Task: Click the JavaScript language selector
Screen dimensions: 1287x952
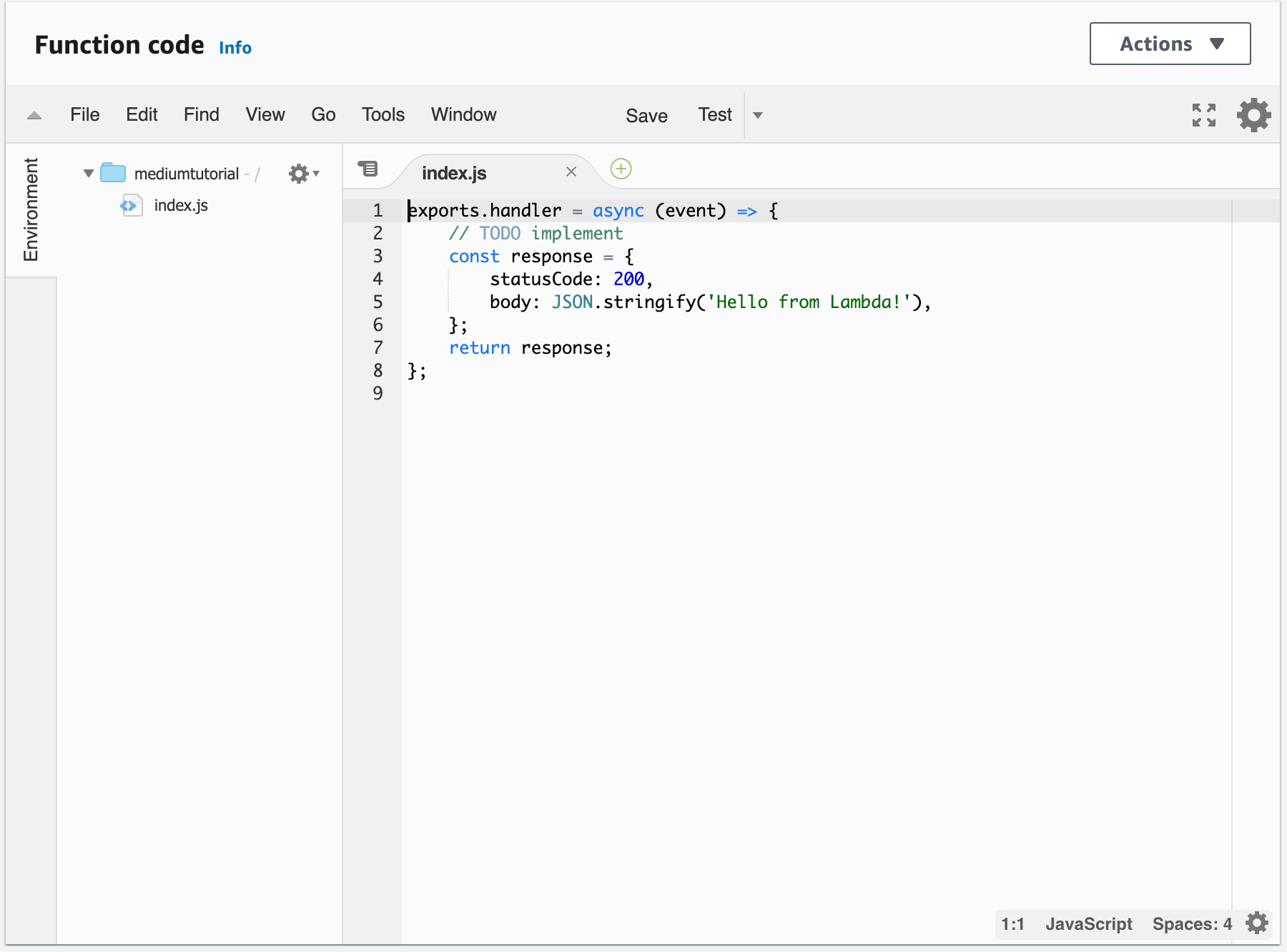Action: click(1088, 924)
